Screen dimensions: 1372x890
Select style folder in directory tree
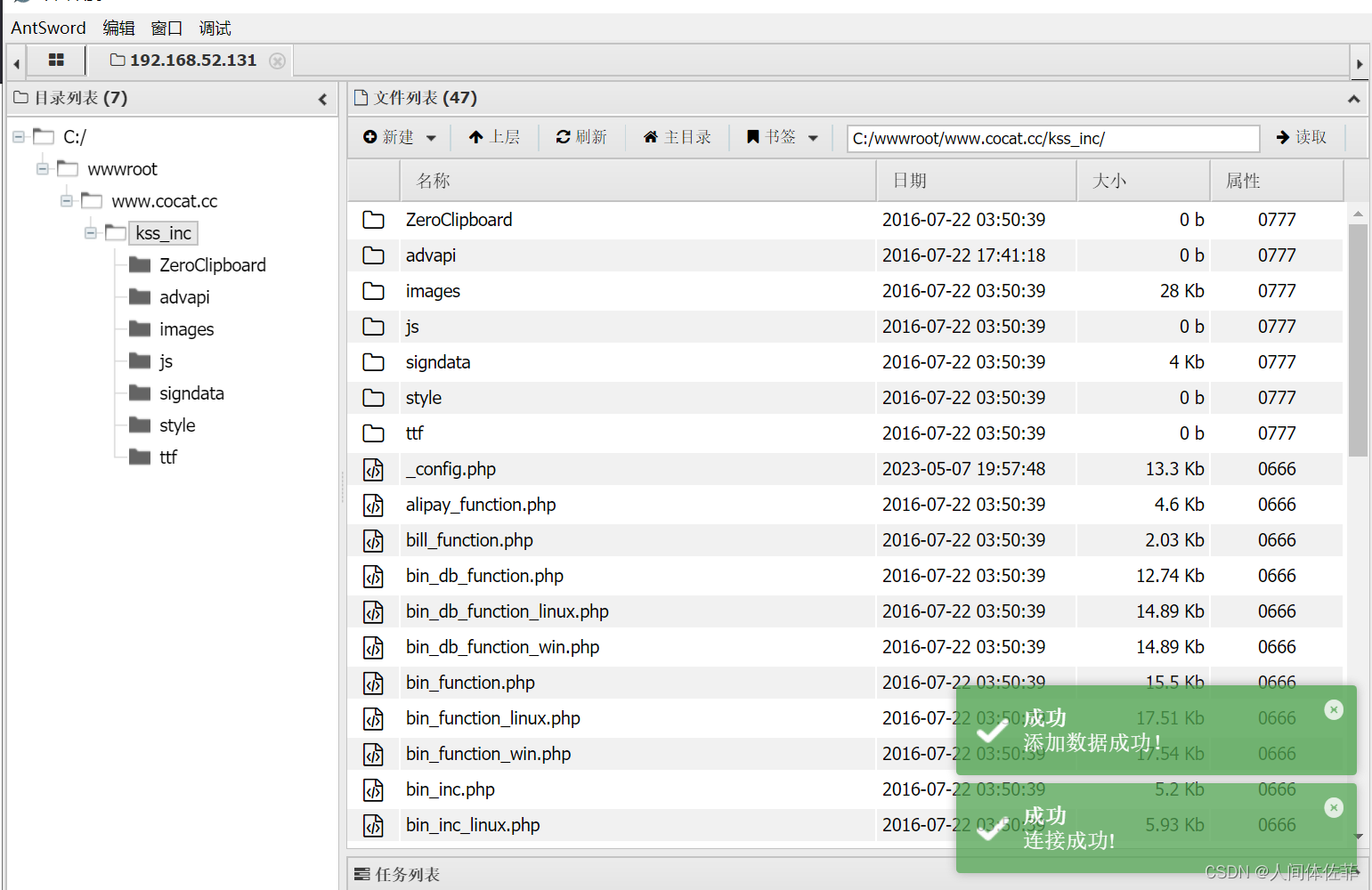pyautogui.click(x=177, y=425)
